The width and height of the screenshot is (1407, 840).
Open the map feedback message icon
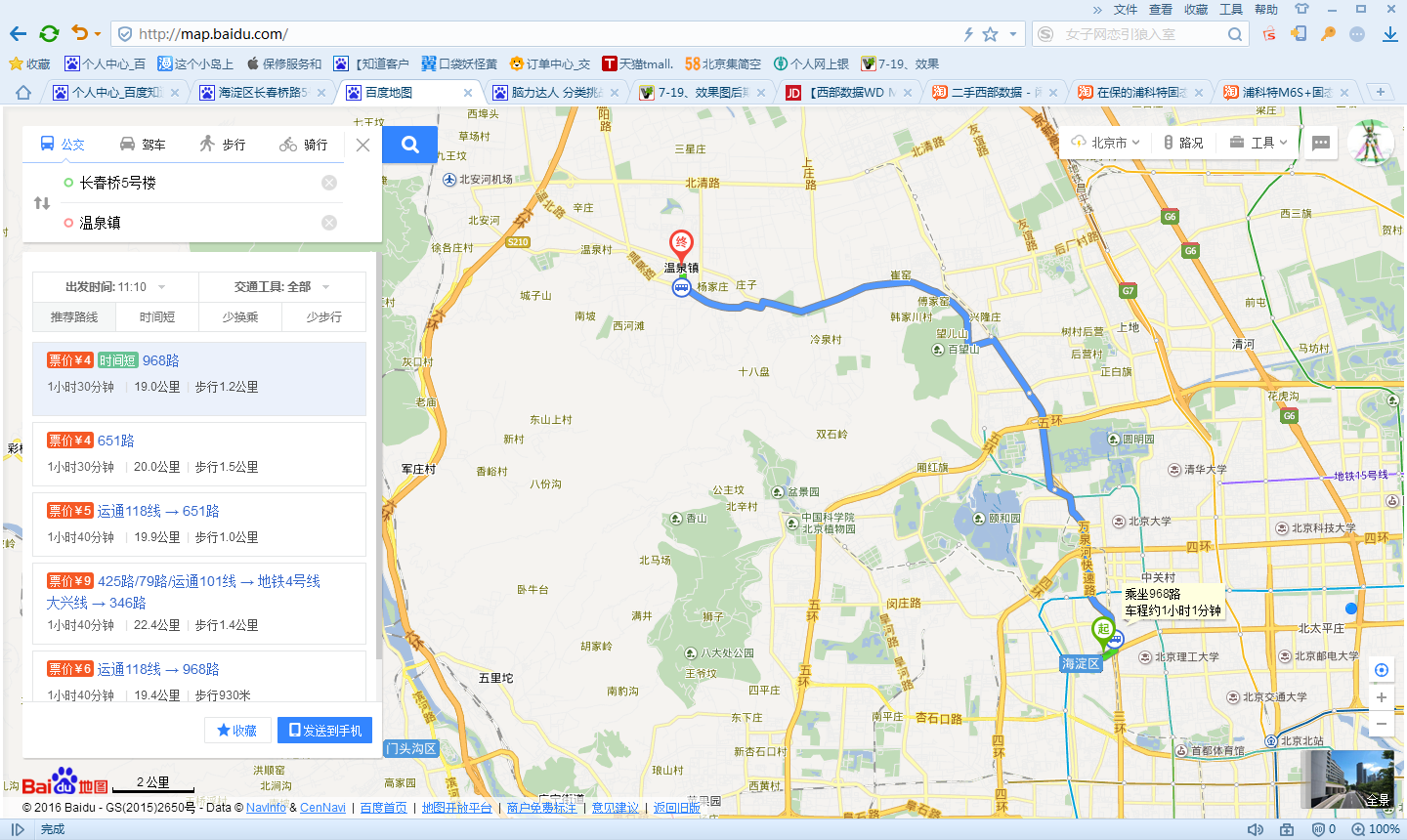(x=1321, y=143)
